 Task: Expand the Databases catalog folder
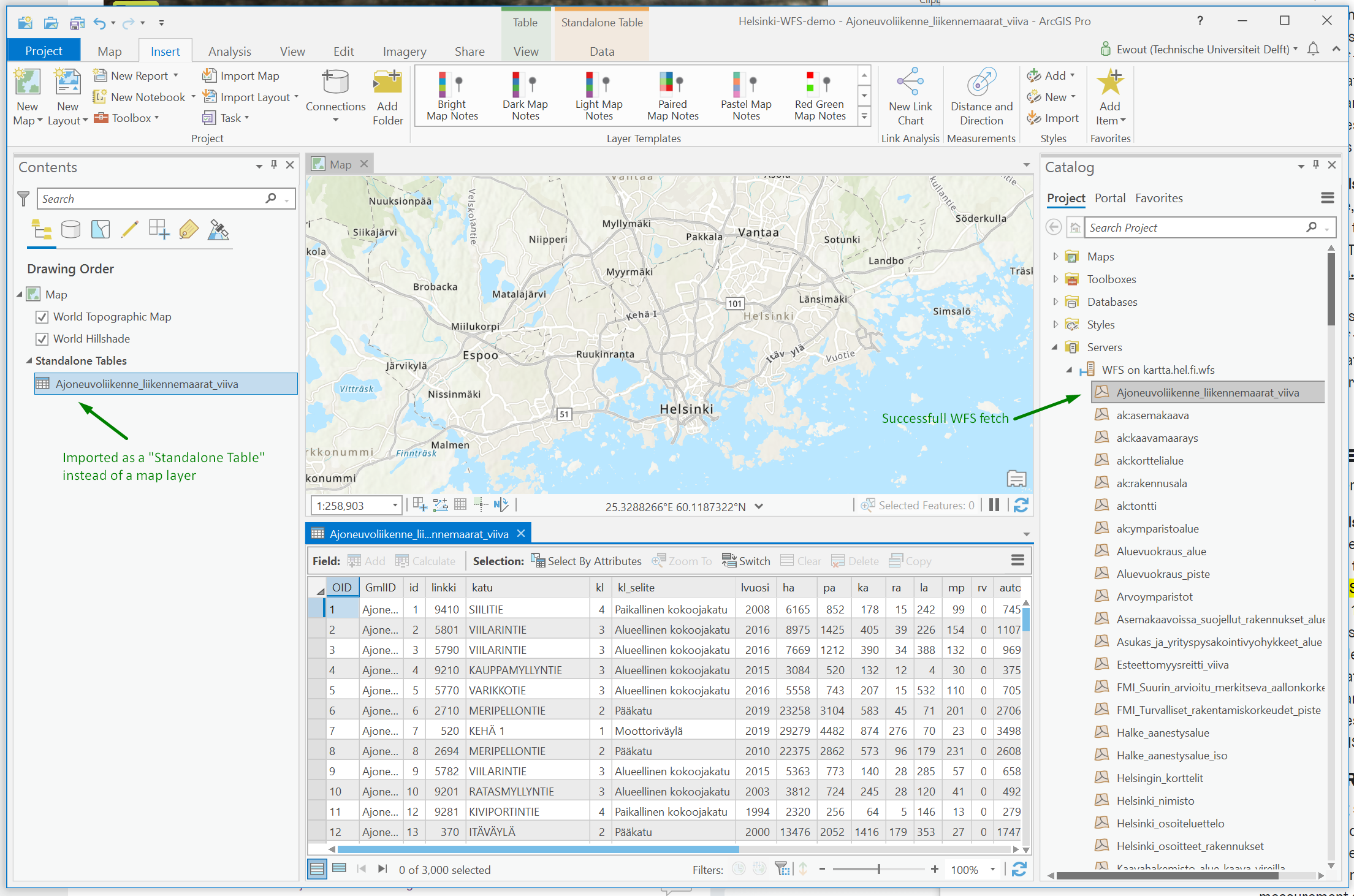1055,302
